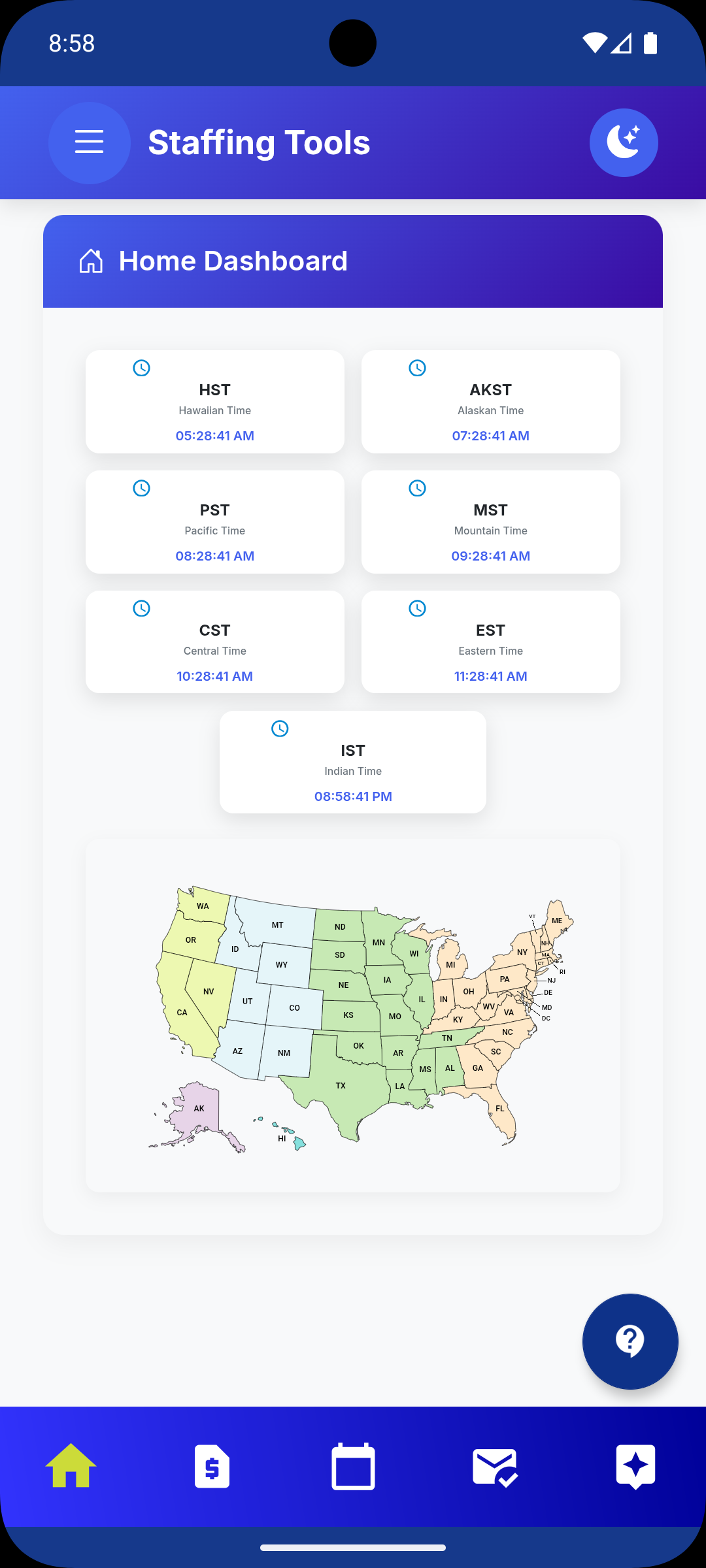Open the EST Eastern Time card
This screenshot has height=1568, width=706.
(491, 642)
